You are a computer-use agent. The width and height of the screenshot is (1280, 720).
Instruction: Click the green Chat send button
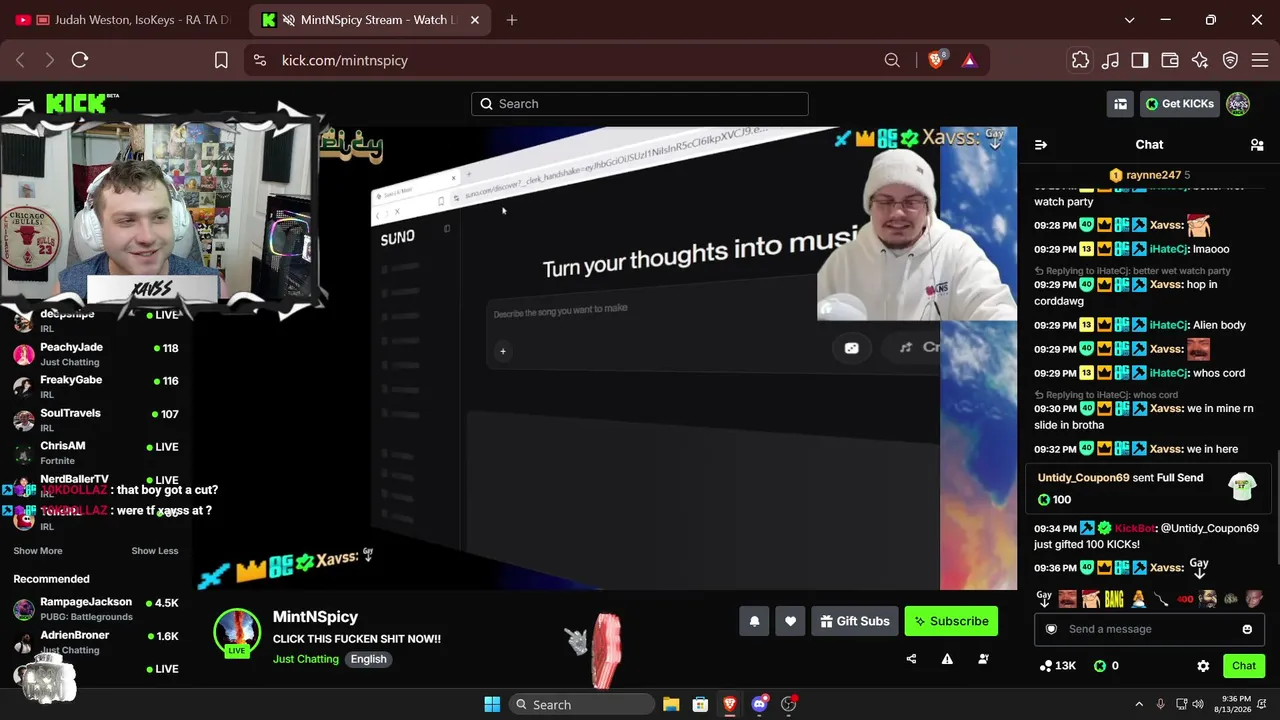point(1244,666)
